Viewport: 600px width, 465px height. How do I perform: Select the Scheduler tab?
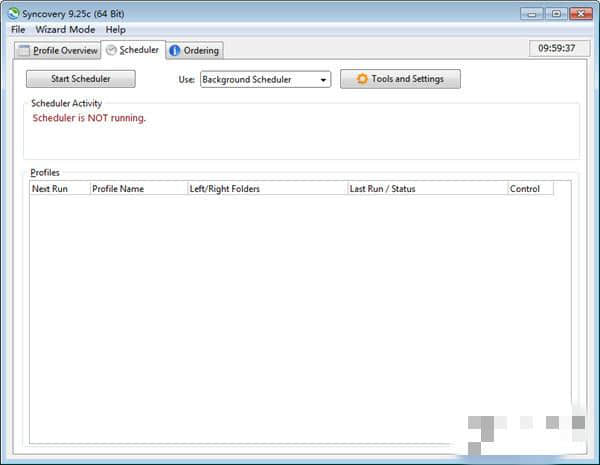click(x=133, y=50)
